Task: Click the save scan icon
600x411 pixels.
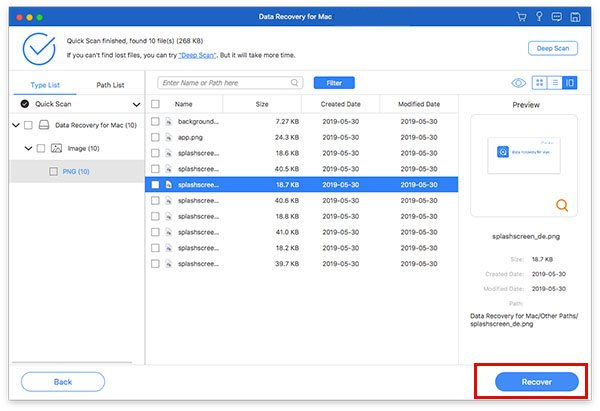Action: click(x=575, y=17)
